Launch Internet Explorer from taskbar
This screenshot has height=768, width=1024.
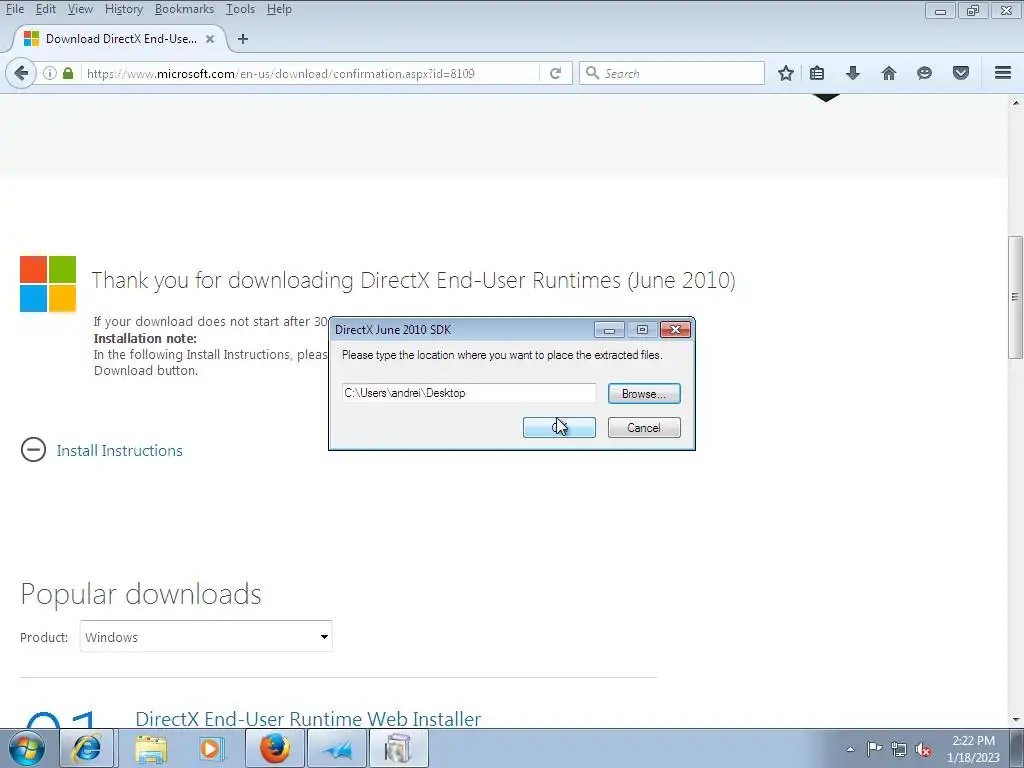[87, 748]
